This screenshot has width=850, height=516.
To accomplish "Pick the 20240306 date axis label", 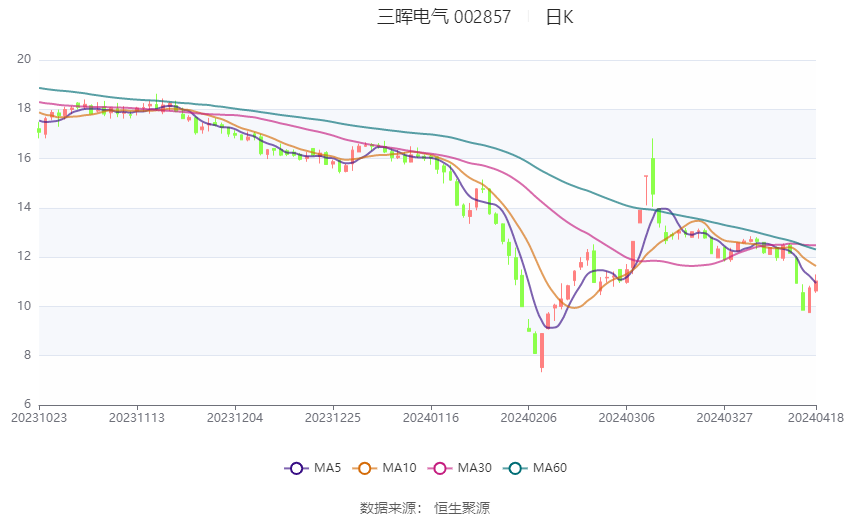I will coord(627,418).
